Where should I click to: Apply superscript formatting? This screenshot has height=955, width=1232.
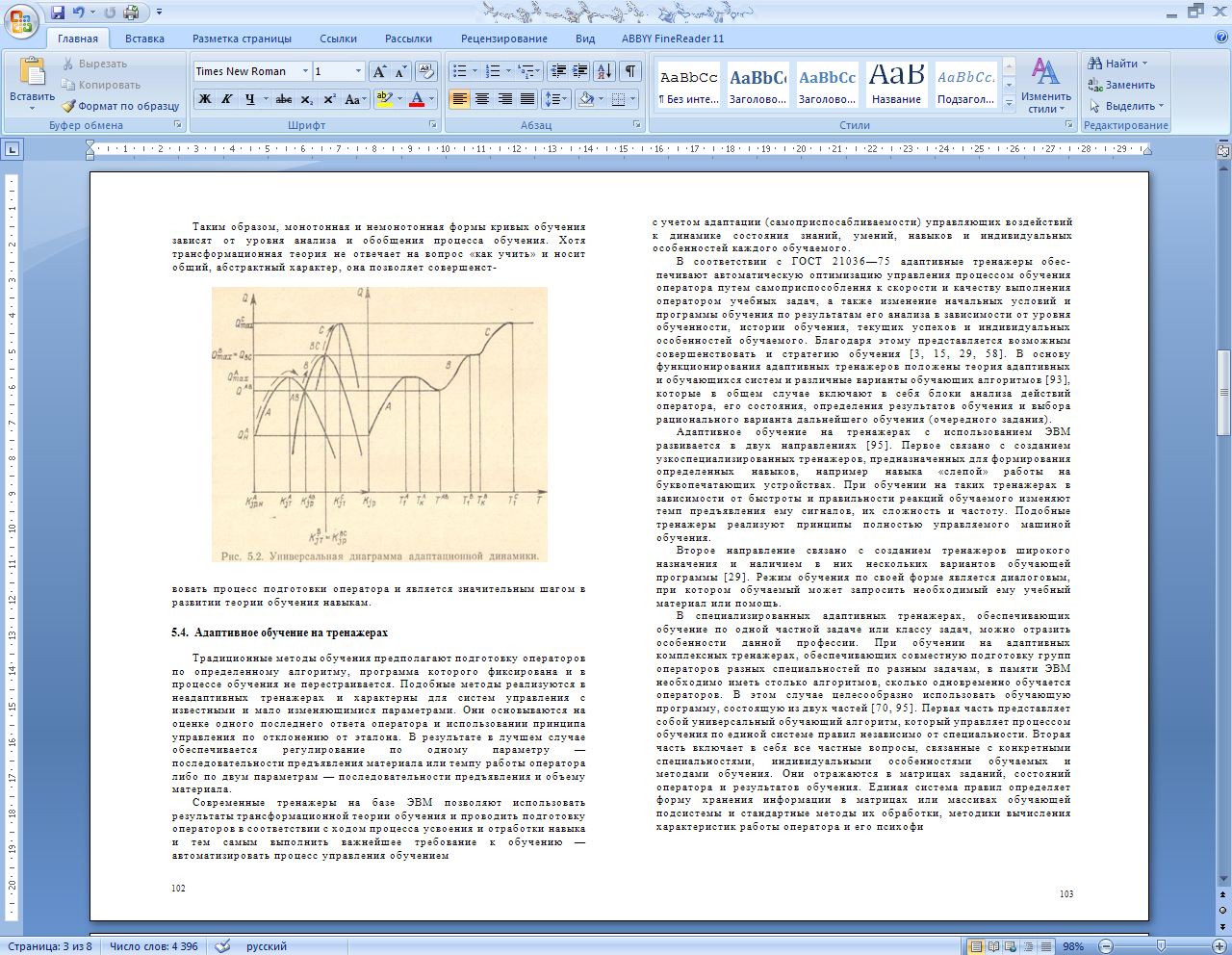click(329, 99)
